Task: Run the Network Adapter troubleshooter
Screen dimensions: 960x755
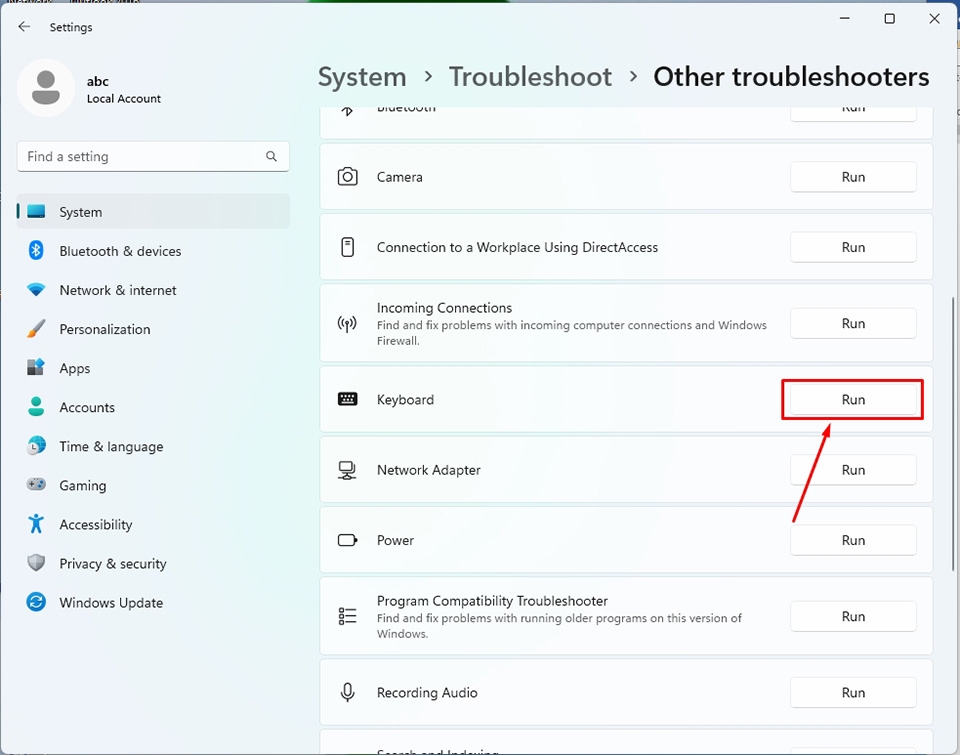Action: point(853,469)
